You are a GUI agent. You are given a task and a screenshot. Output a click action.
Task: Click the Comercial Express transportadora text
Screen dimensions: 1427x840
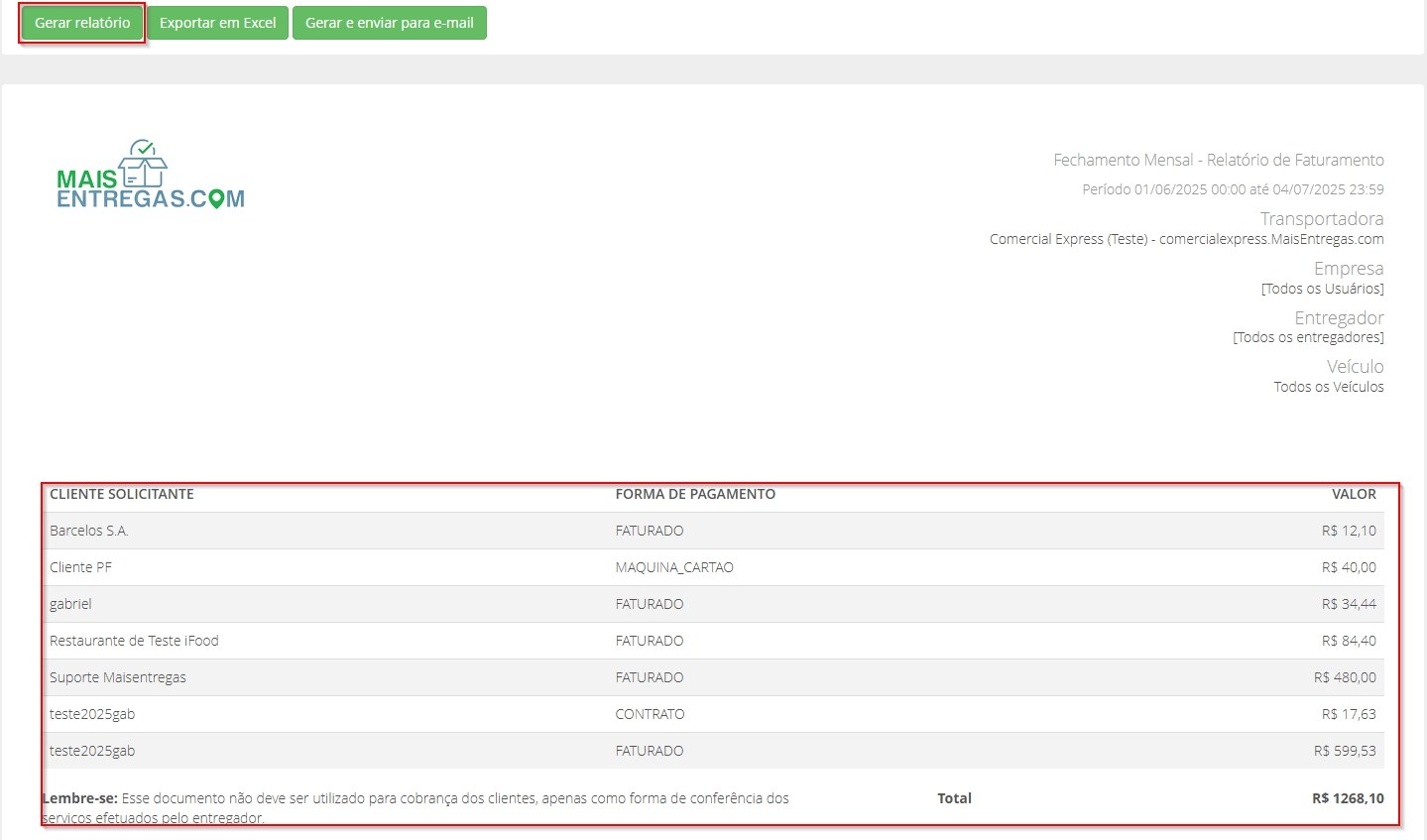(1187, 239)
